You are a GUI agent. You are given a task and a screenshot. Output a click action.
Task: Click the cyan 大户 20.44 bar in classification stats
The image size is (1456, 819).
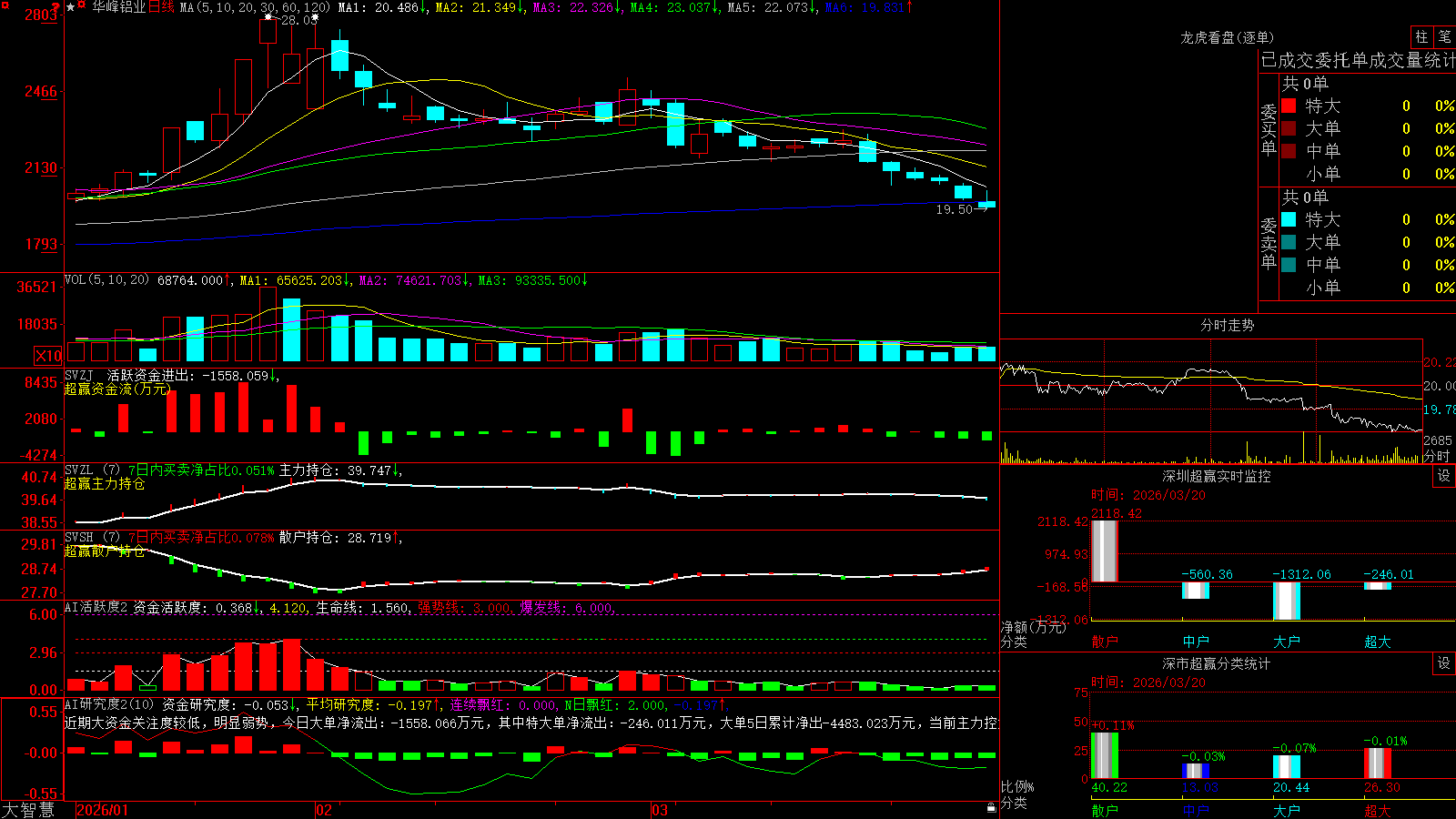tap(1286, 767)
